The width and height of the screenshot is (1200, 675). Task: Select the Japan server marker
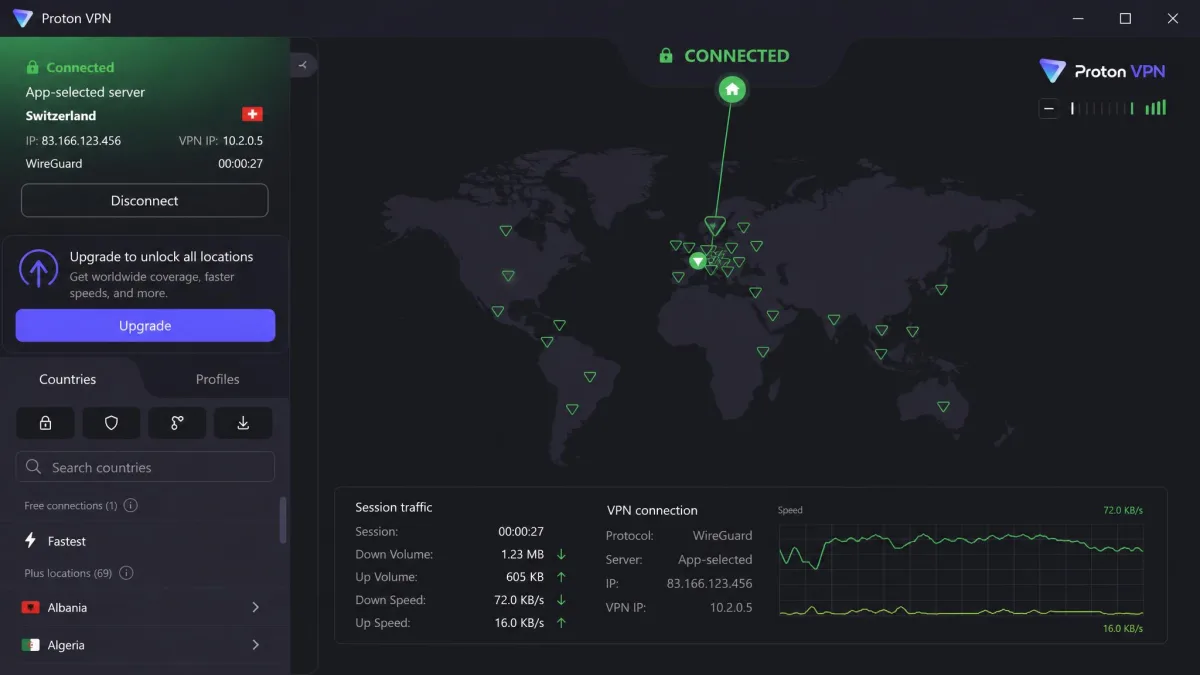941,290
